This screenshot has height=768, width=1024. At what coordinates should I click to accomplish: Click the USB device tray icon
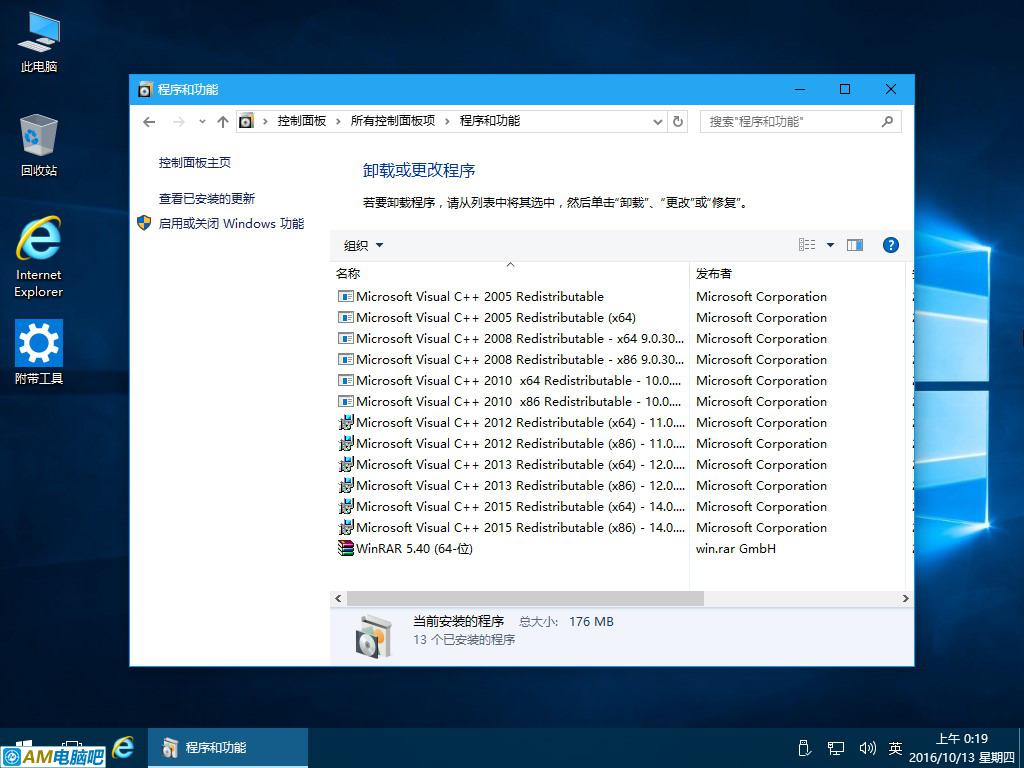click(805, 748)
